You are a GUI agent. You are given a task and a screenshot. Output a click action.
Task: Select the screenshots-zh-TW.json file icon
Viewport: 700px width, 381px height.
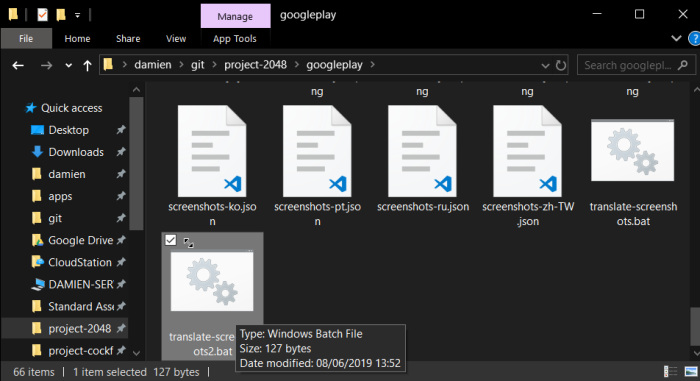pos(527,151)
